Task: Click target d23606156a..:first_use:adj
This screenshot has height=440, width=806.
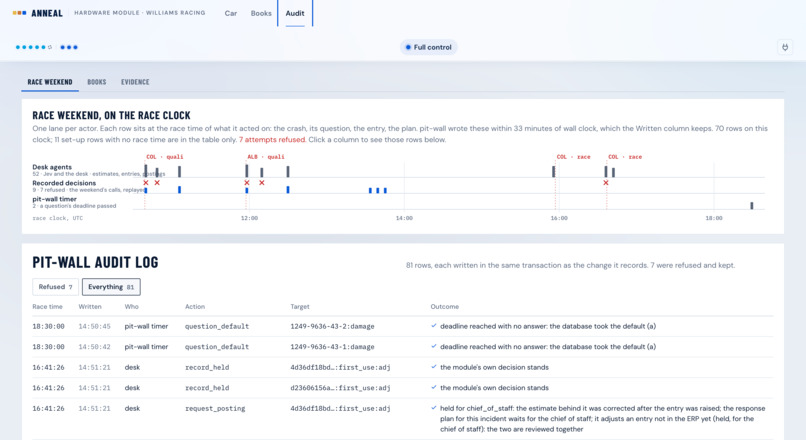Action: tap(340, 388)
